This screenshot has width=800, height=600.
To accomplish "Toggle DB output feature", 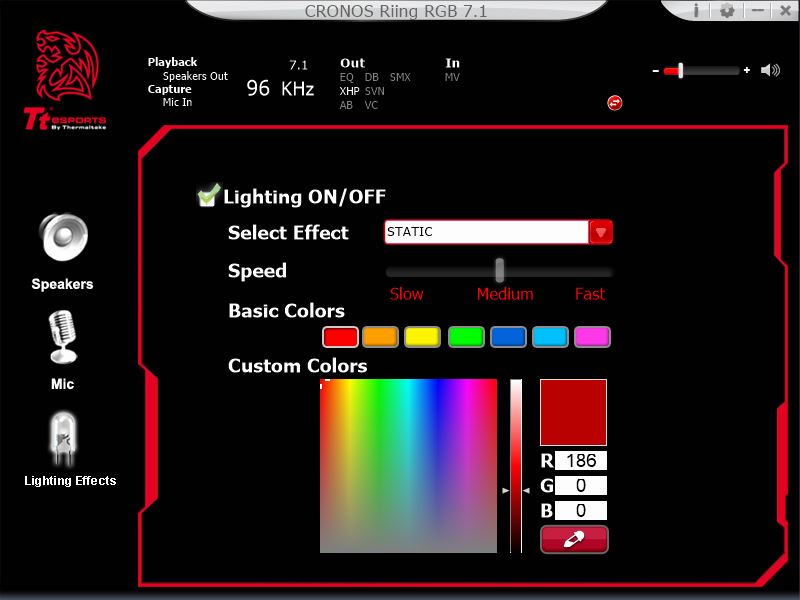I will pyautogui.click(x=371, y=78).
